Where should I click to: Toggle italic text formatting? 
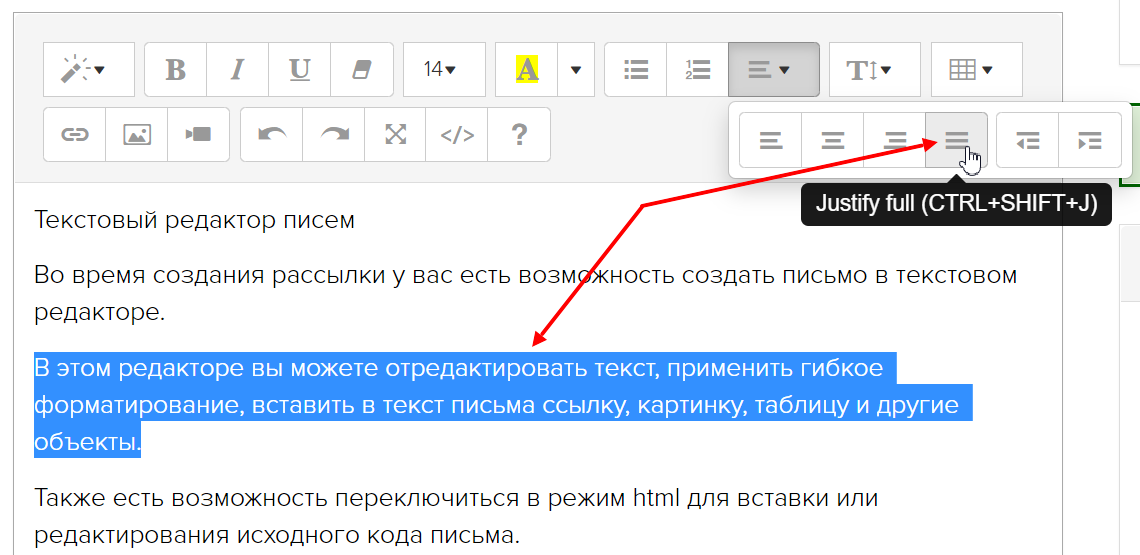[237, 69]
